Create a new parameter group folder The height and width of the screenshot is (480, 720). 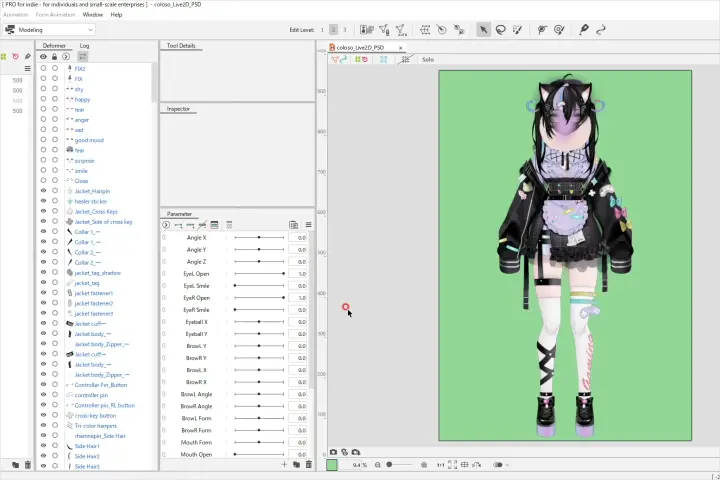296,464
